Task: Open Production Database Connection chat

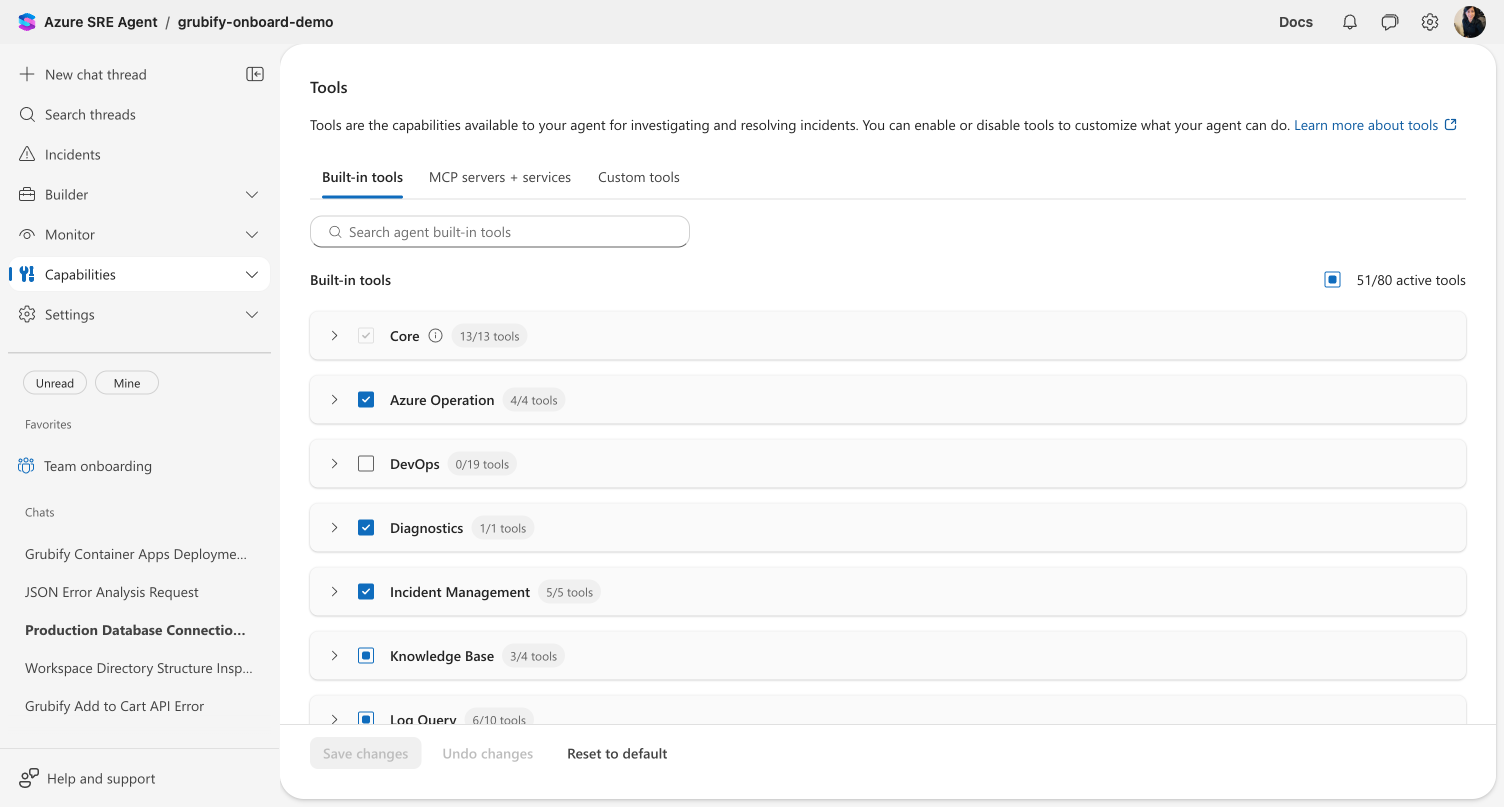Action: pyautogui.click(x=135, y=630)
